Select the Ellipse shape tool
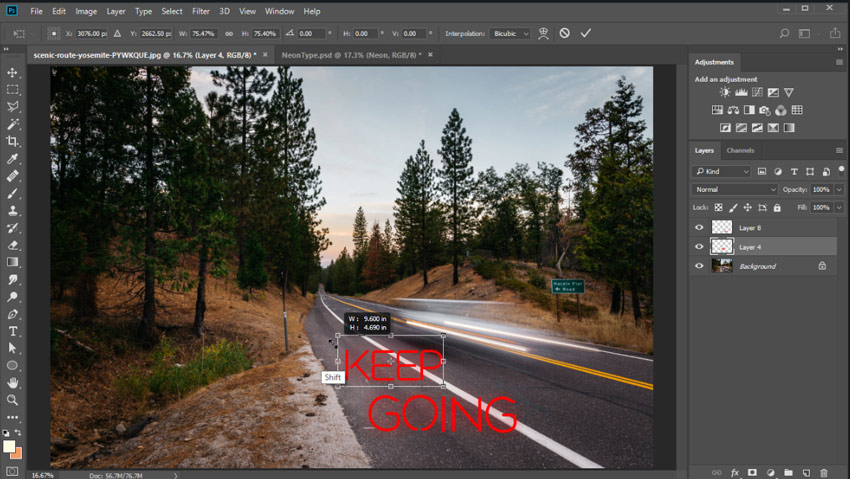The height and width of the screenshot is (479, 850). pos(12,366)
